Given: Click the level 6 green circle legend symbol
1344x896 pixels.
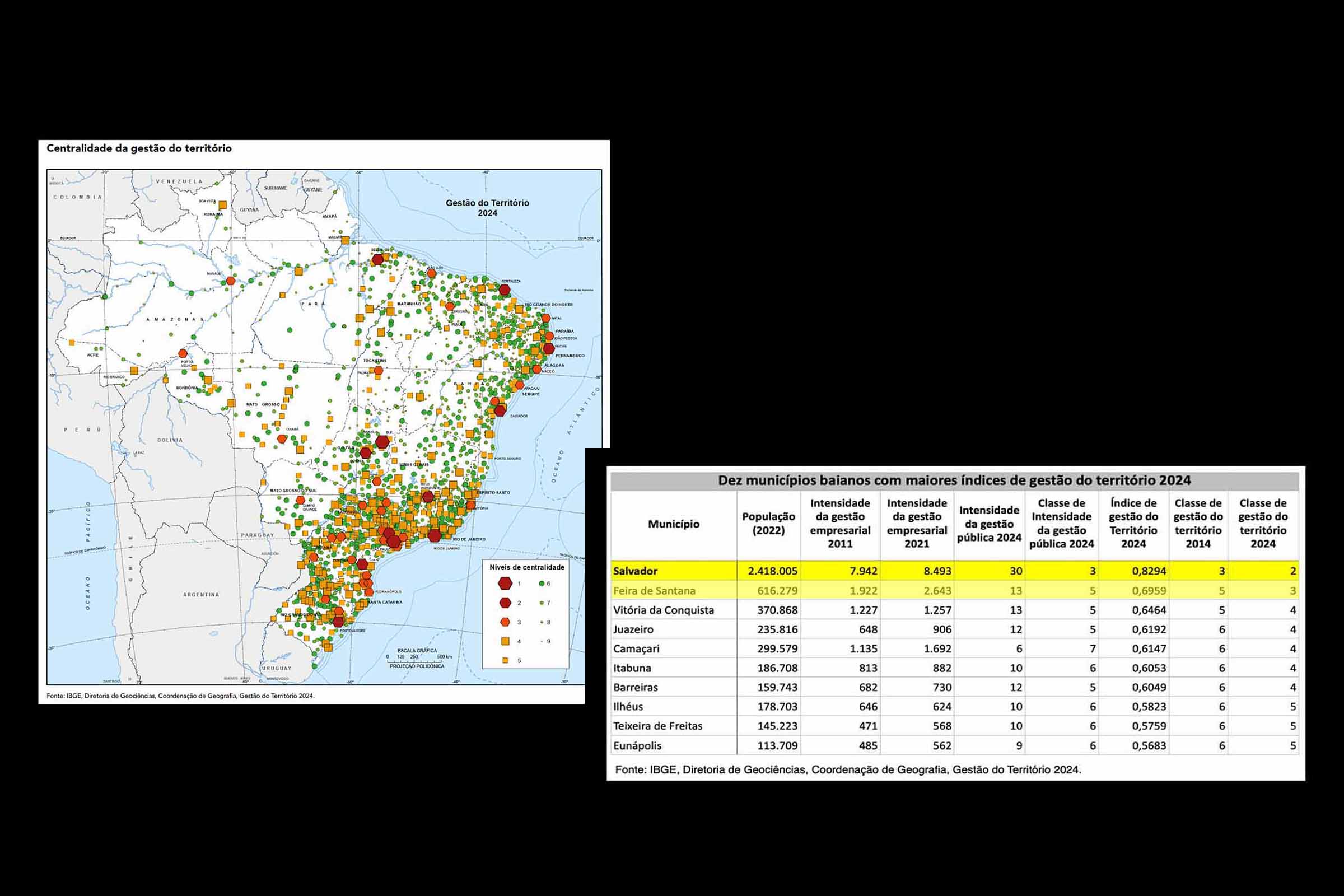Looking at the screenshot, I should [540, 584].
